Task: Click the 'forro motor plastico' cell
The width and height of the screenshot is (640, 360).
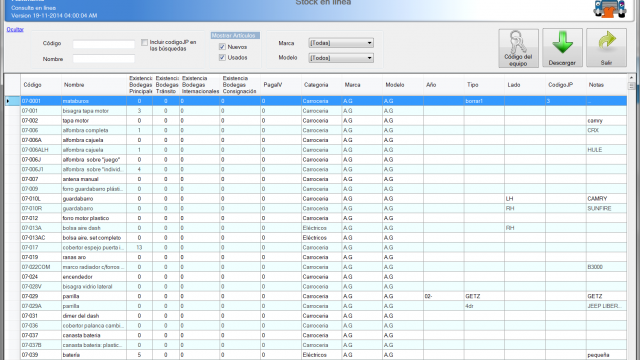Action: click(94, 218)
